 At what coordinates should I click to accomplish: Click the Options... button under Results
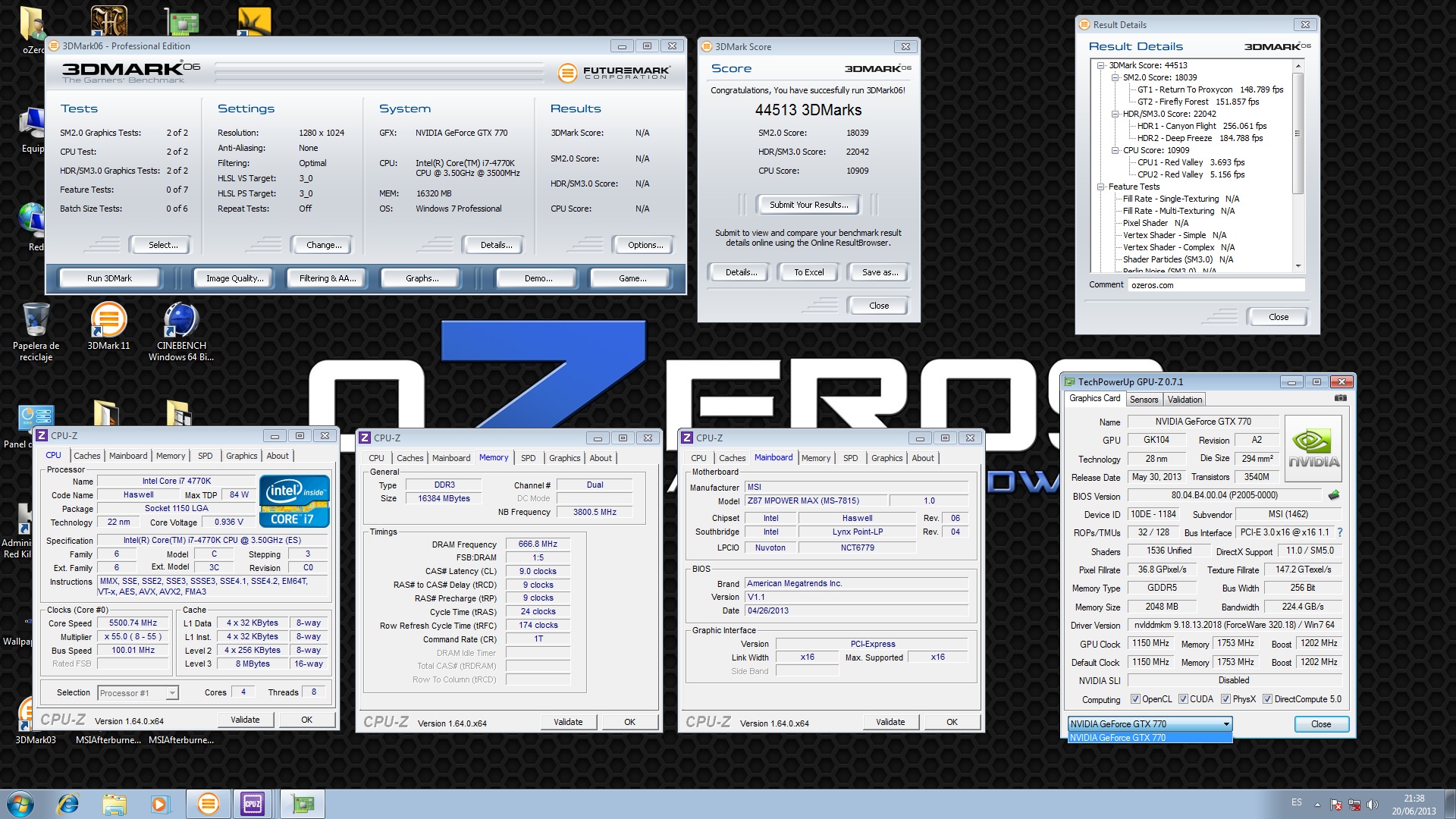pos(645,245)
